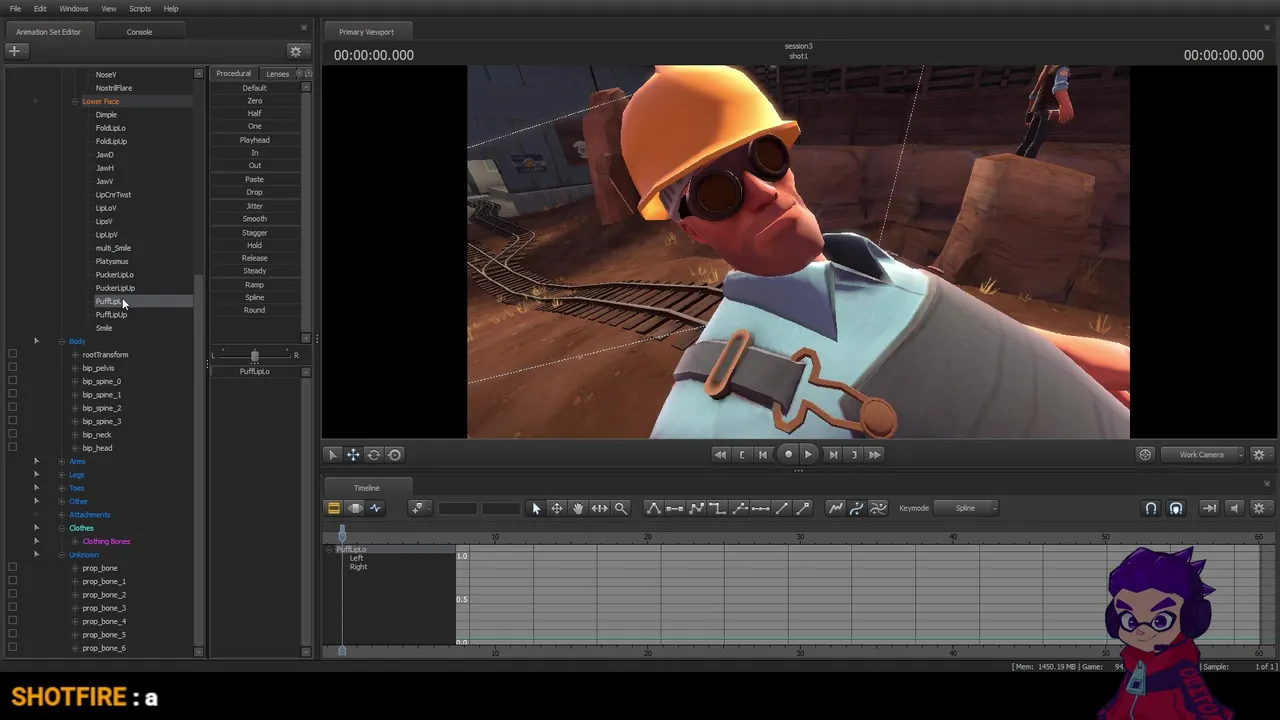Open the Windows menu

(73, 9)
